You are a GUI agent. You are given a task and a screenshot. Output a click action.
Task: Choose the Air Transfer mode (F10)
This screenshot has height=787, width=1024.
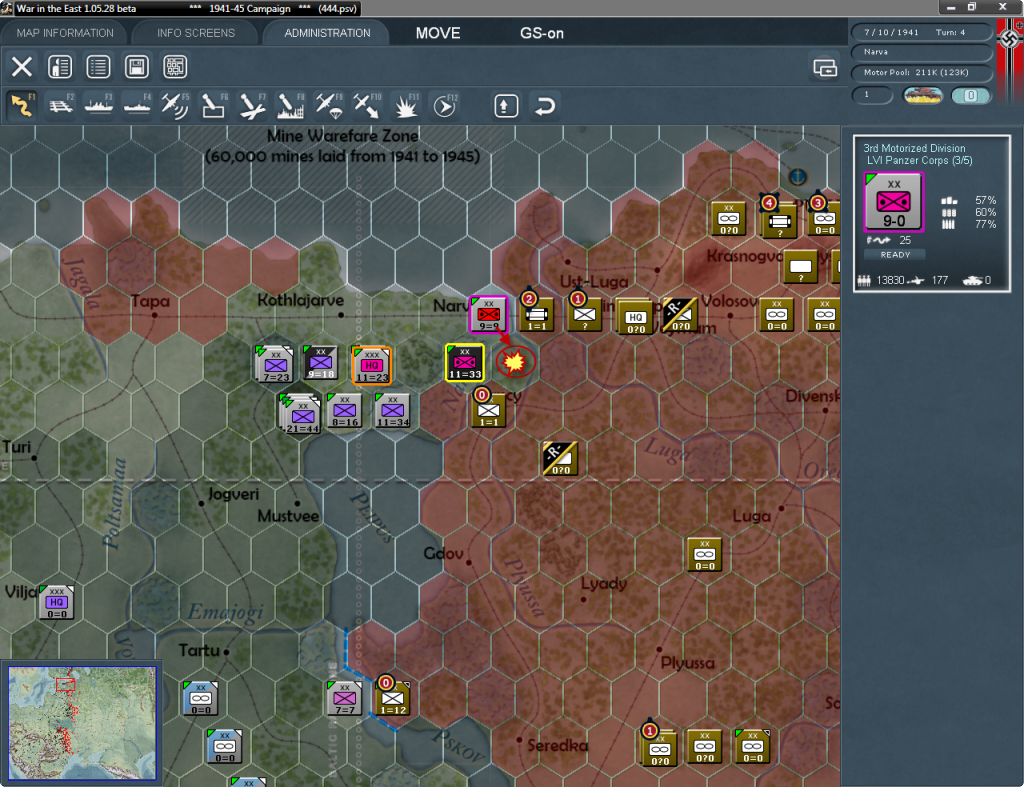click(x=366, y=106)
